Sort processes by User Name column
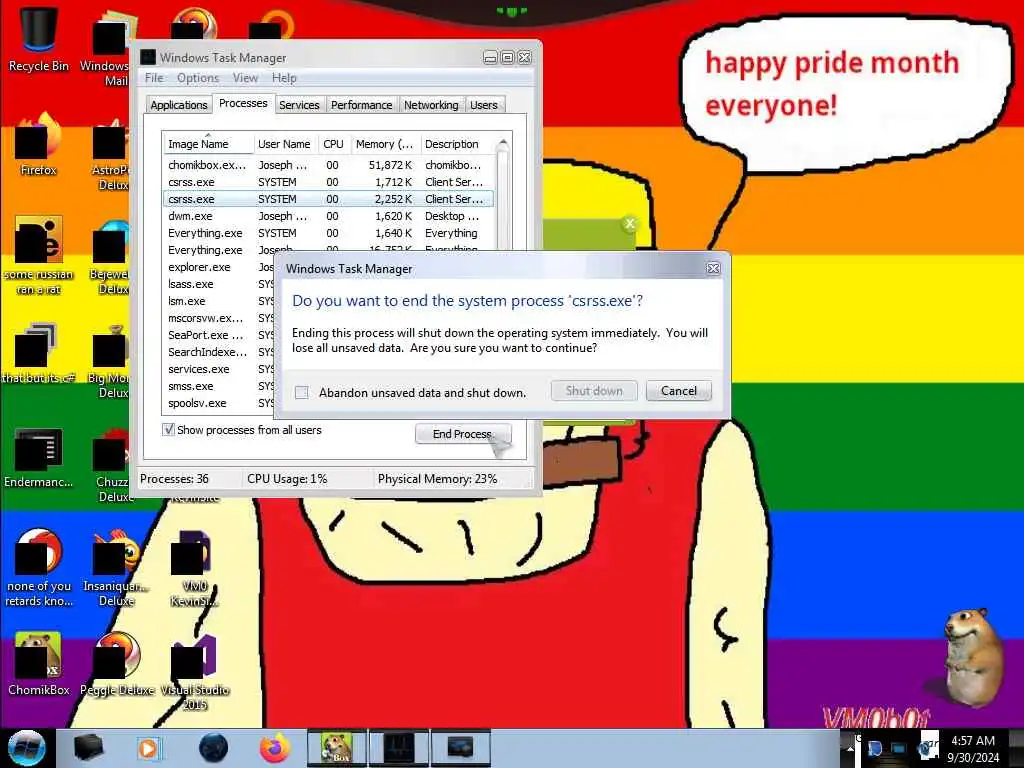1024x768 pixels. [285, 144]
